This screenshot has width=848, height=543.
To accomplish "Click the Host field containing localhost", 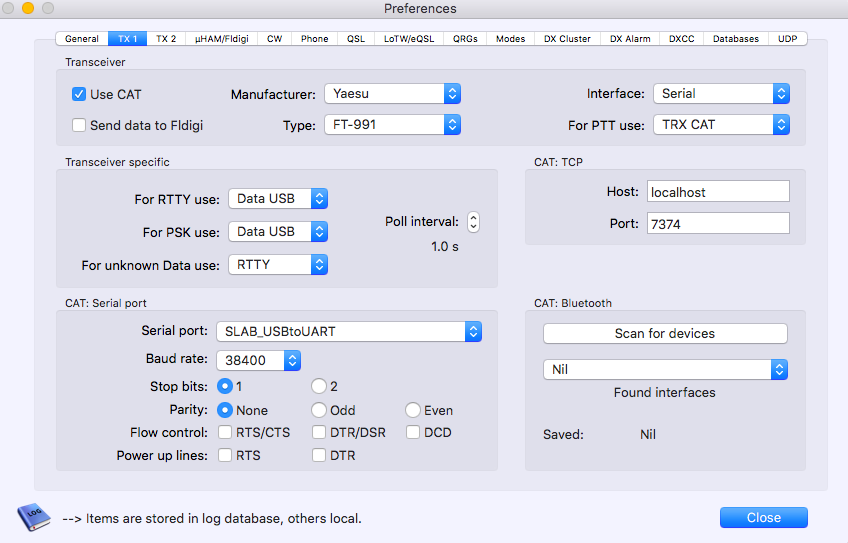I will (718, 191).
